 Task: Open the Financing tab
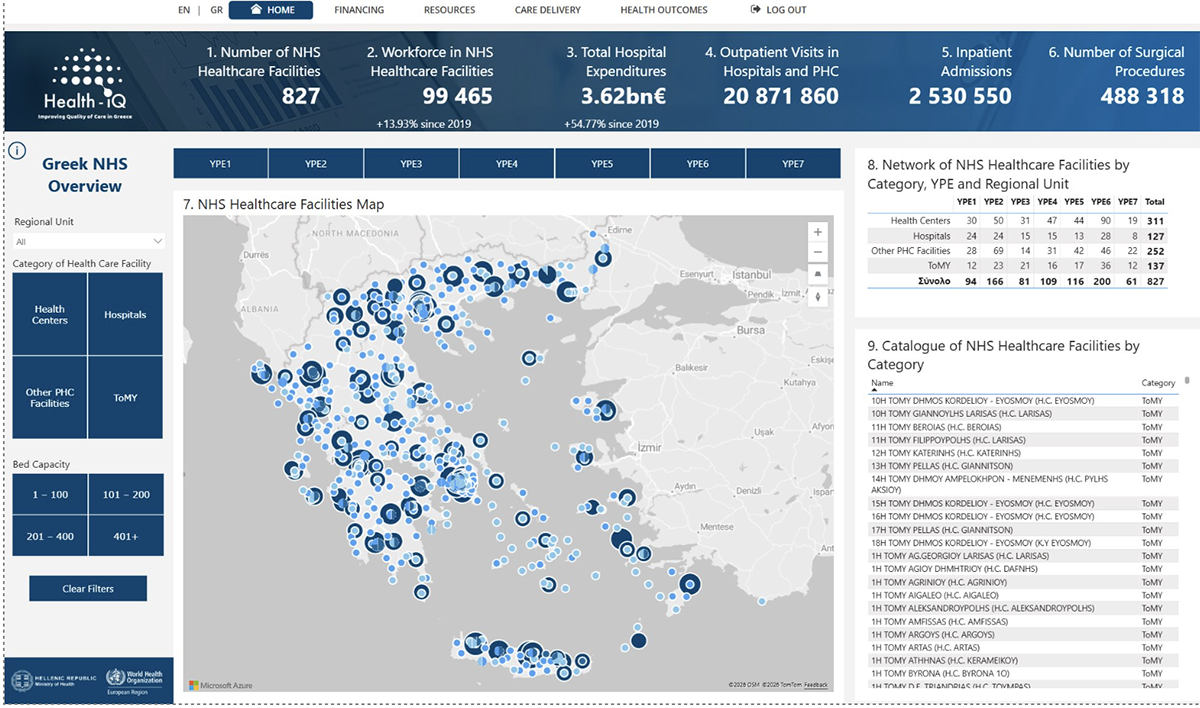[359, 10]
